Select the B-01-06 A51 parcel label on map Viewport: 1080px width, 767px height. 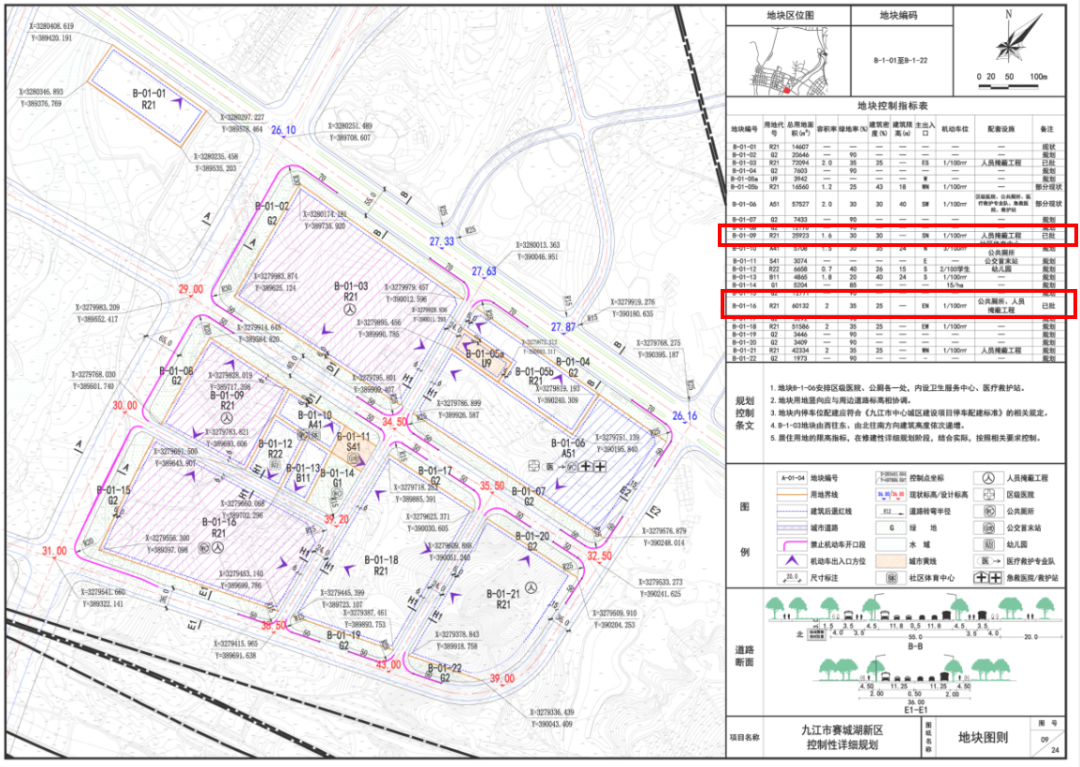568,448
